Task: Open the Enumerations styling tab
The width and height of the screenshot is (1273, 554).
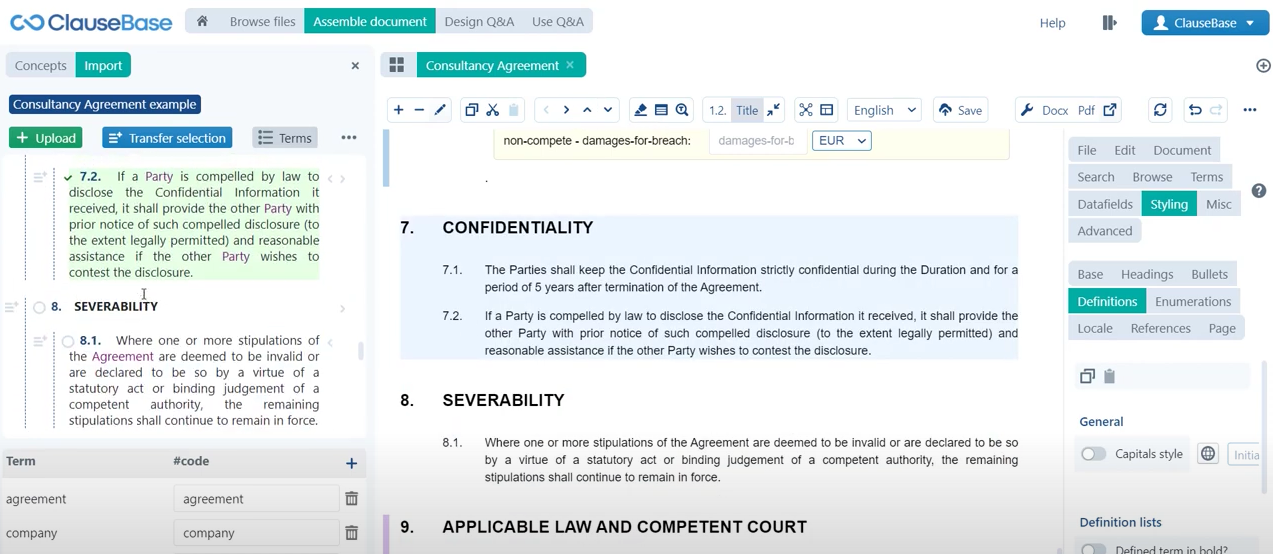Action: (x=1192, y=301)
